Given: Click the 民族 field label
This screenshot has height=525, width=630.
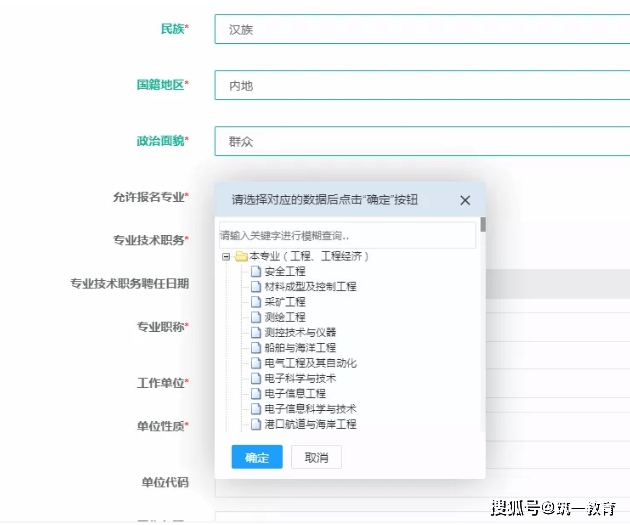Looking at the screenshot, I should [175, 29].
